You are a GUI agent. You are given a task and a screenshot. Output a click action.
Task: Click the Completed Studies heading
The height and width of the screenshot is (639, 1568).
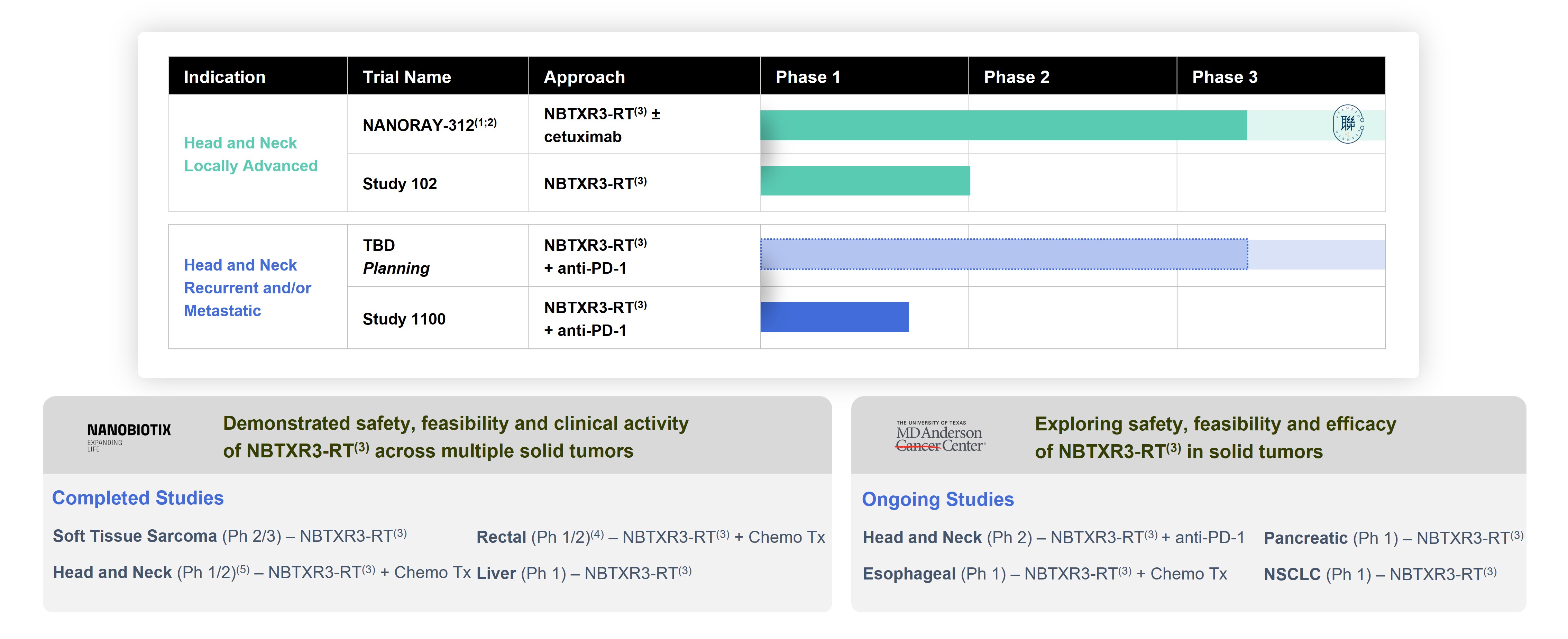coord(138,498)
